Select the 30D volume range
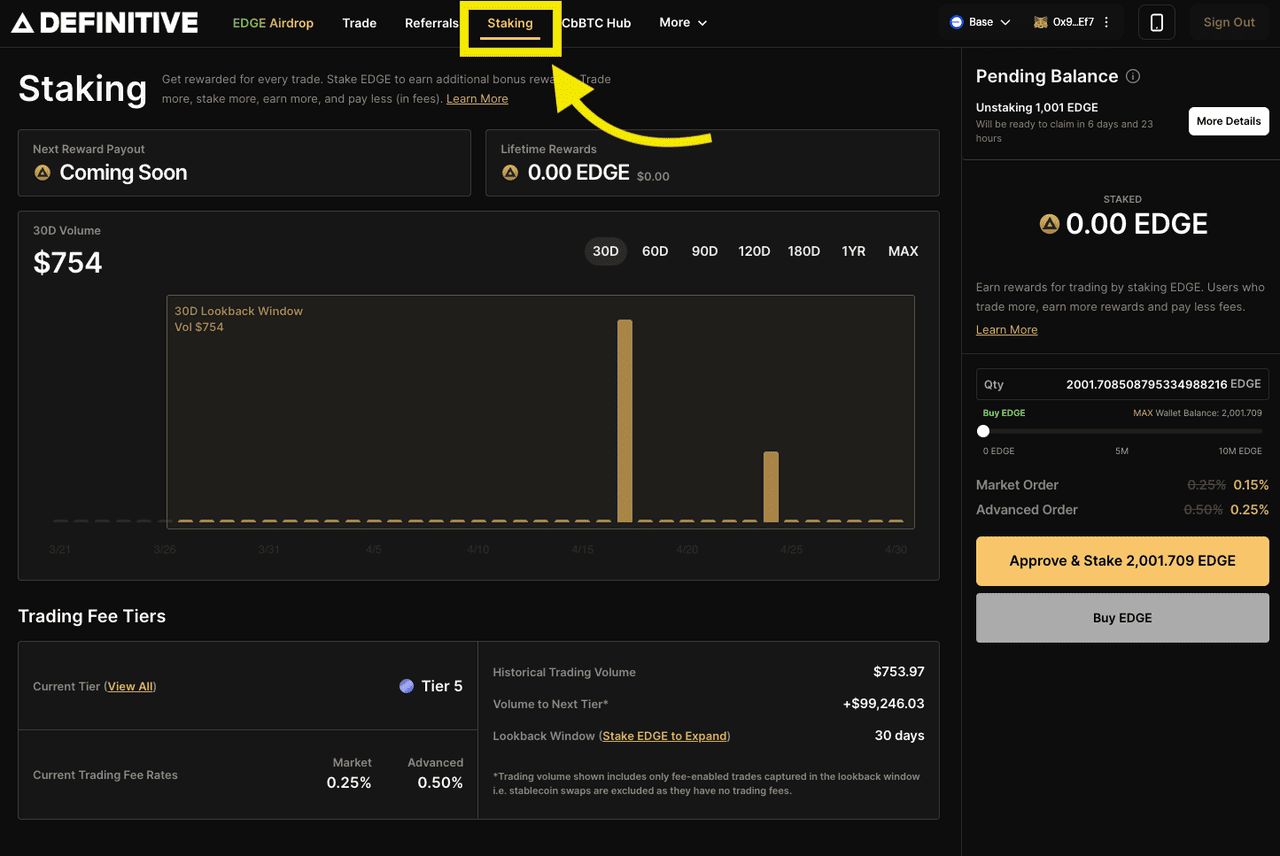 [x=605, y=251]
